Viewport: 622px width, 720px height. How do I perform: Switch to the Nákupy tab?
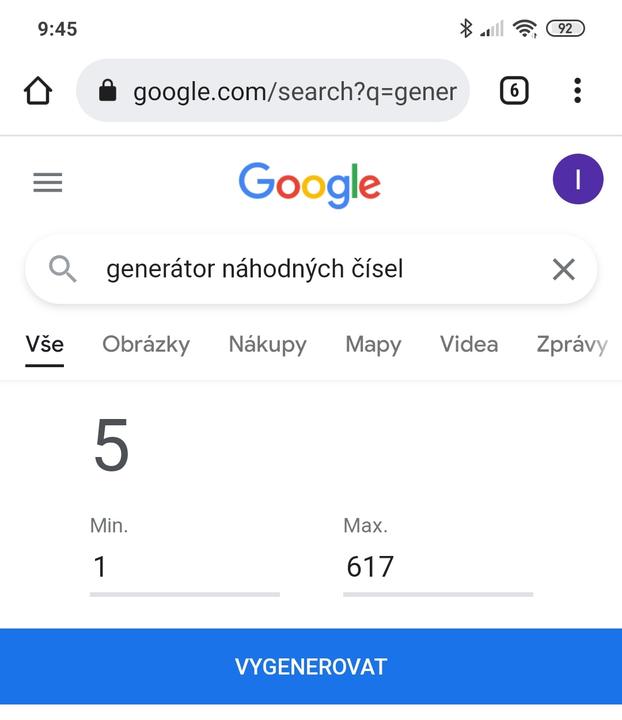tap(267, 345)
